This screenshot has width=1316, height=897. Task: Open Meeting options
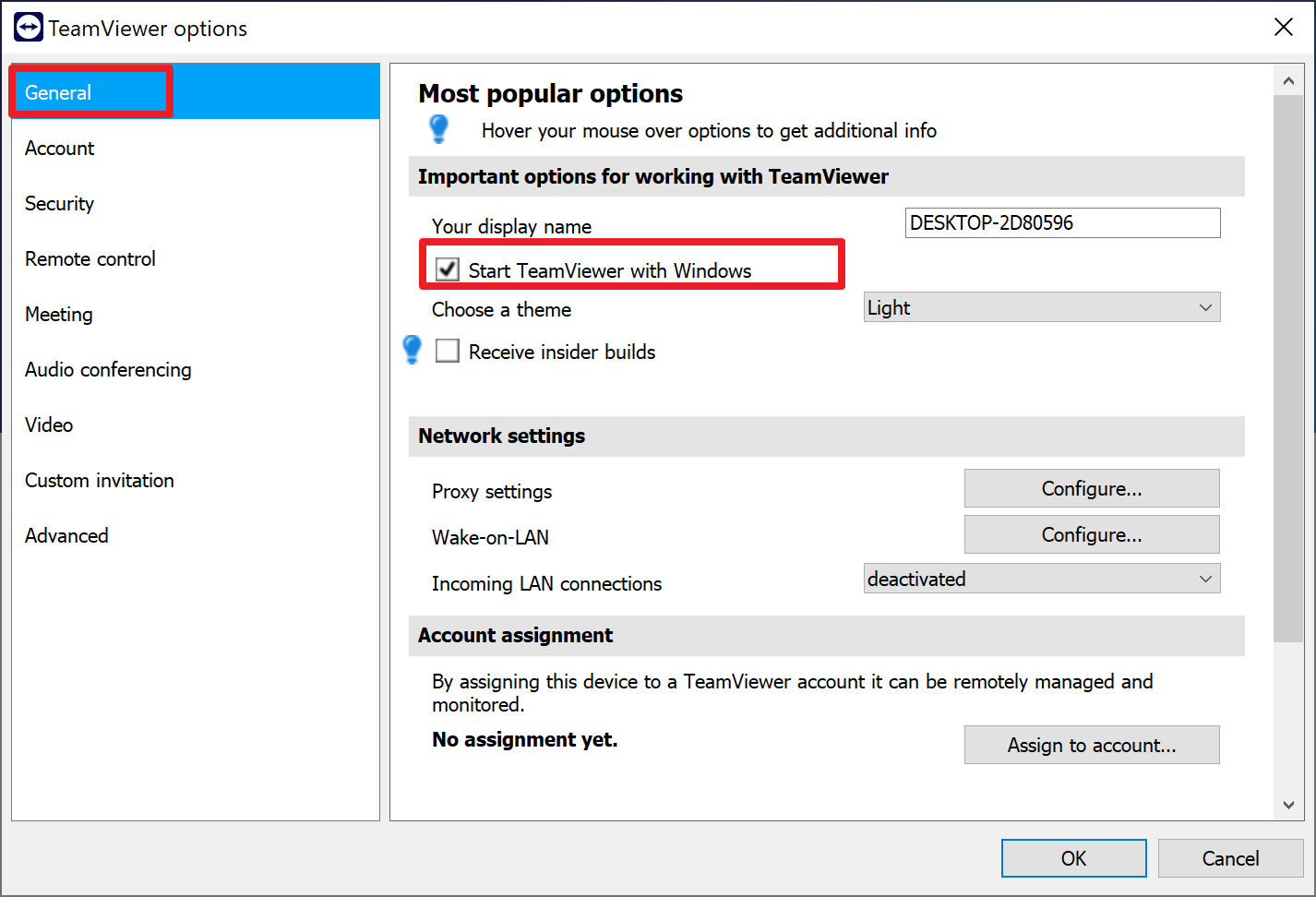point(196,314)
